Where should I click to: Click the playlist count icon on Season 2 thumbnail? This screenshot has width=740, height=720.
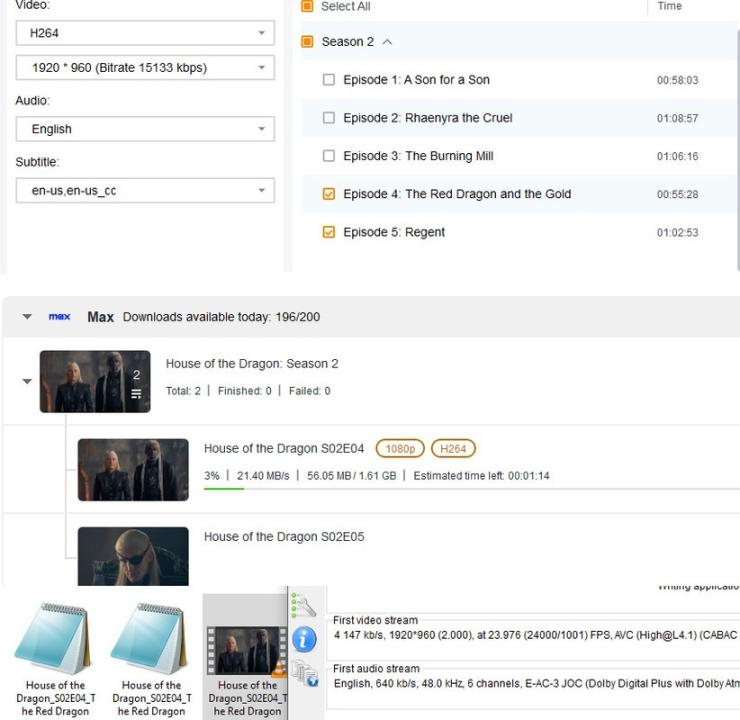pyautogui.click(x=136, y=393)
